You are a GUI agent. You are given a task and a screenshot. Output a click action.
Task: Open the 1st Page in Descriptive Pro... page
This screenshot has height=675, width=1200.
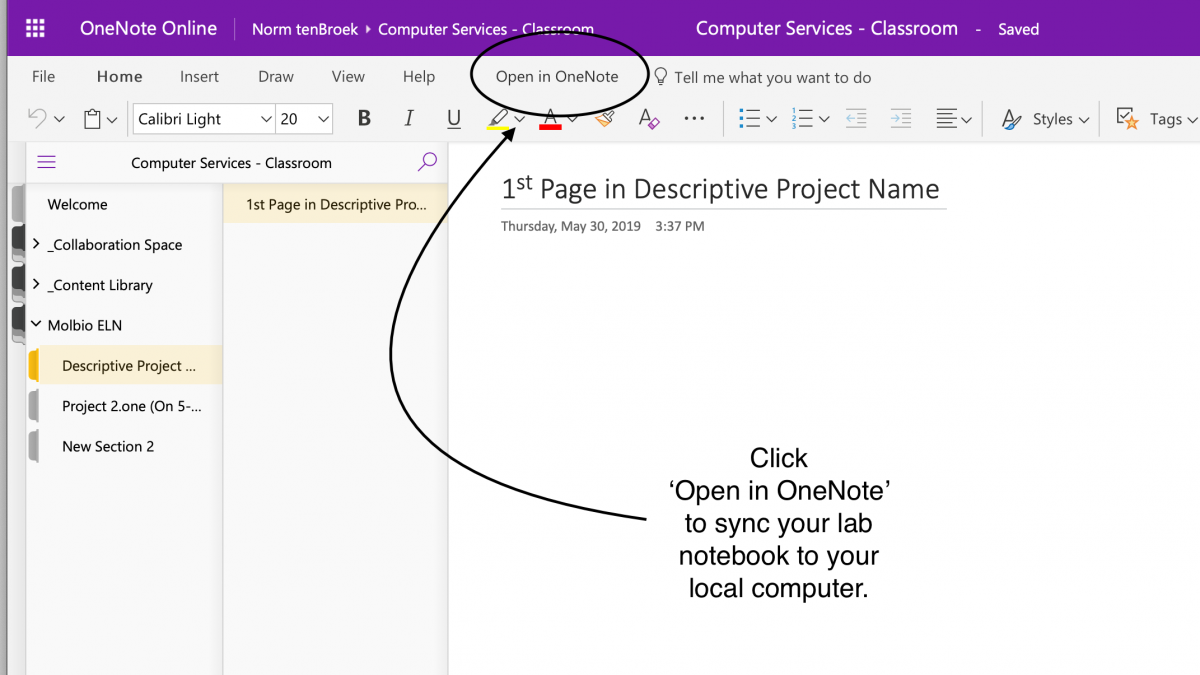pyautogui.click(x=335, y=204)
